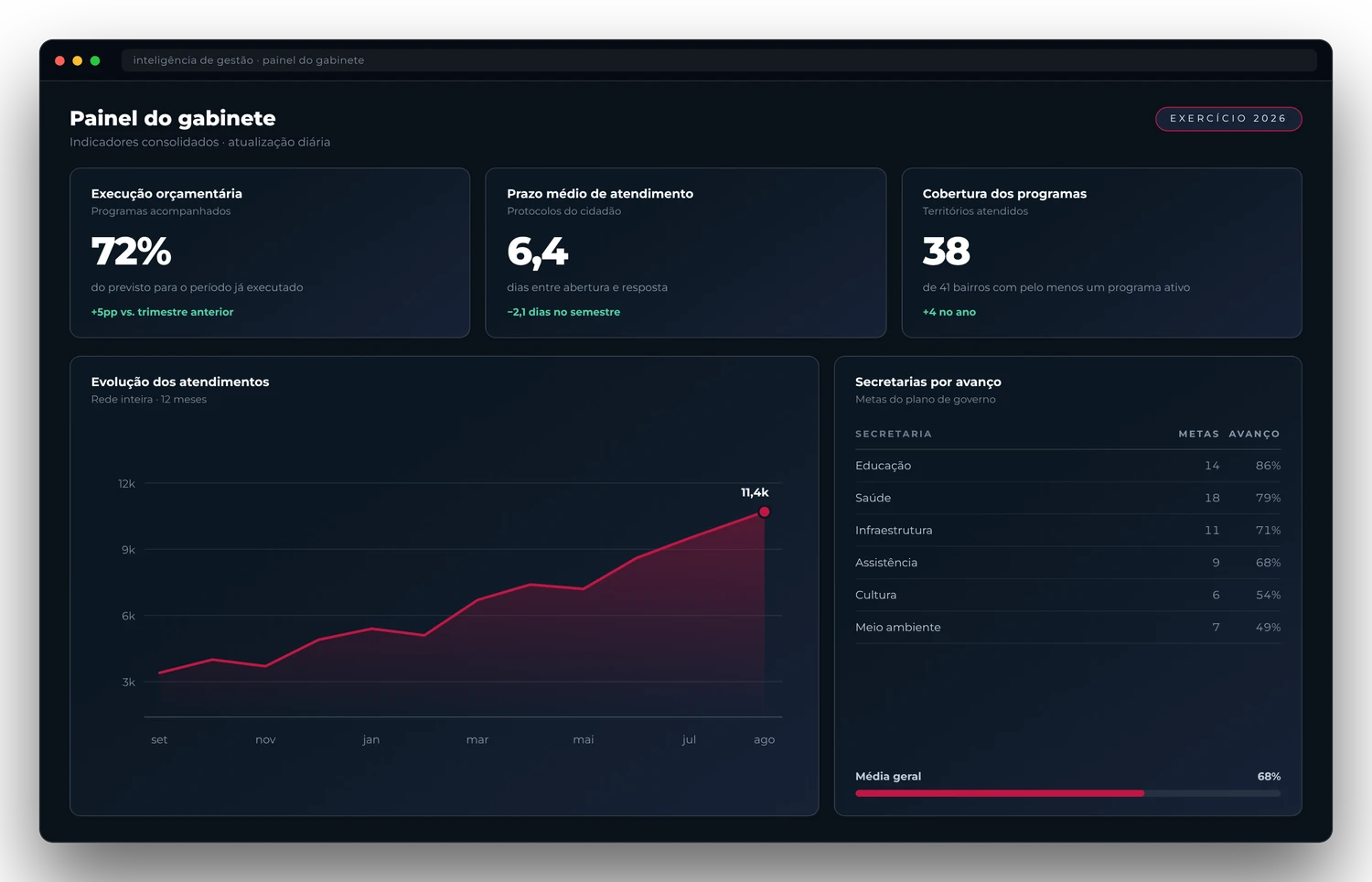Screen dimensions: 1372x882
Task: Click the yellow minimize window button
Action: click(x=78, y=60)
